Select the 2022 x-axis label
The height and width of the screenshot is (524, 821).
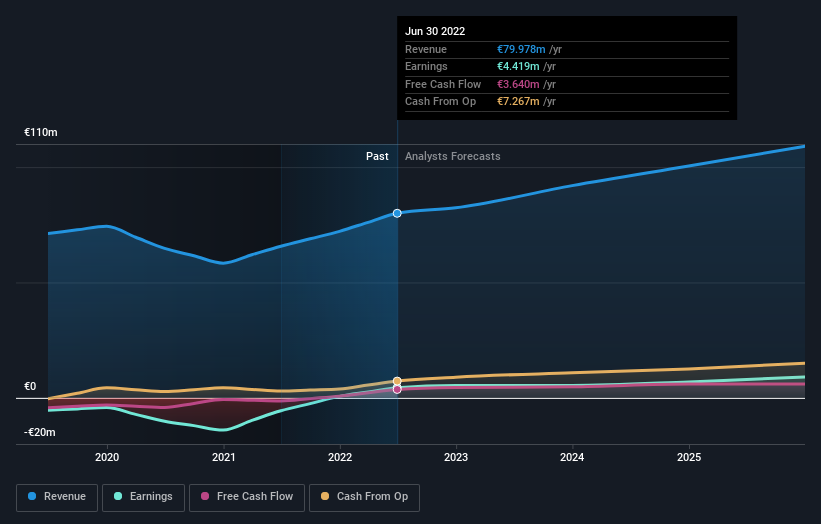(340, 457)
